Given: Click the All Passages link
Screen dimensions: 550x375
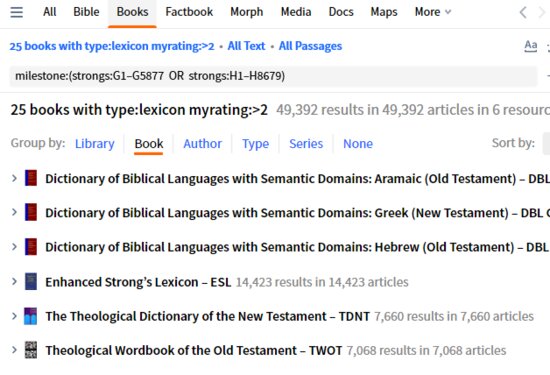Looking at the screenshot, I should tap(310, 46).
